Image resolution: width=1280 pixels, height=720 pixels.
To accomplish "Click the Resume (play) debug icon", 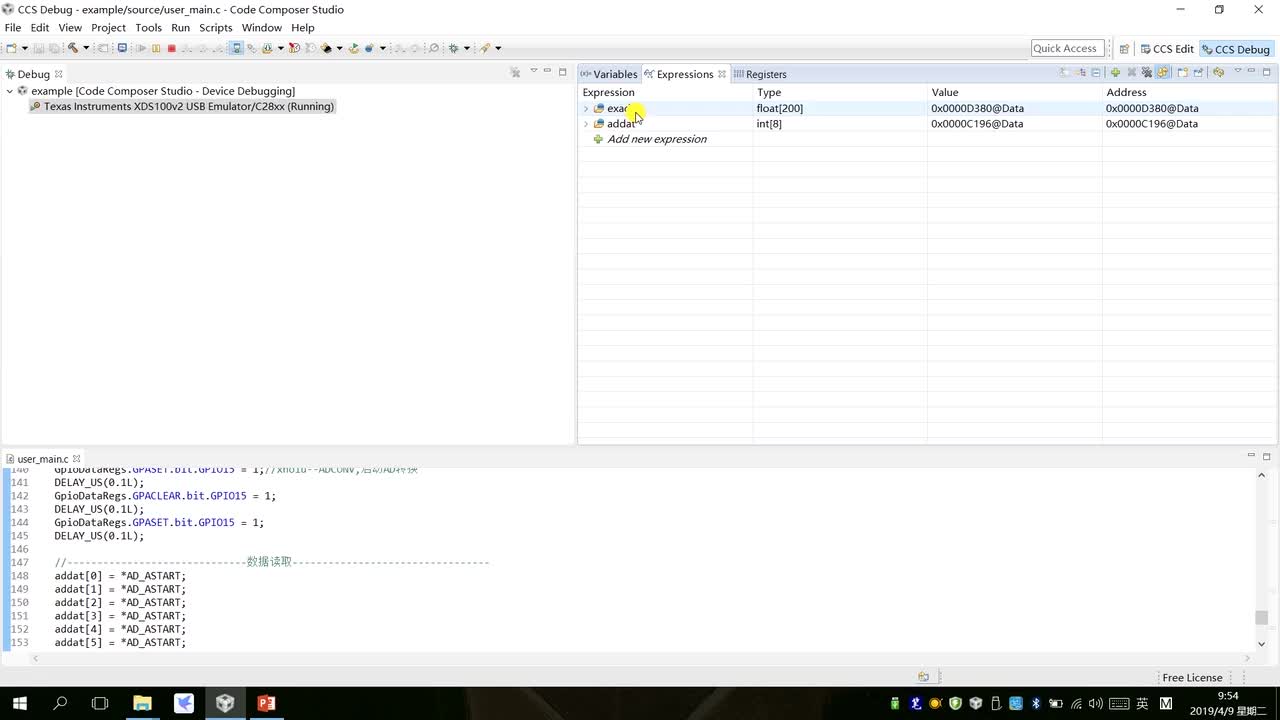I will pos(141,48).
